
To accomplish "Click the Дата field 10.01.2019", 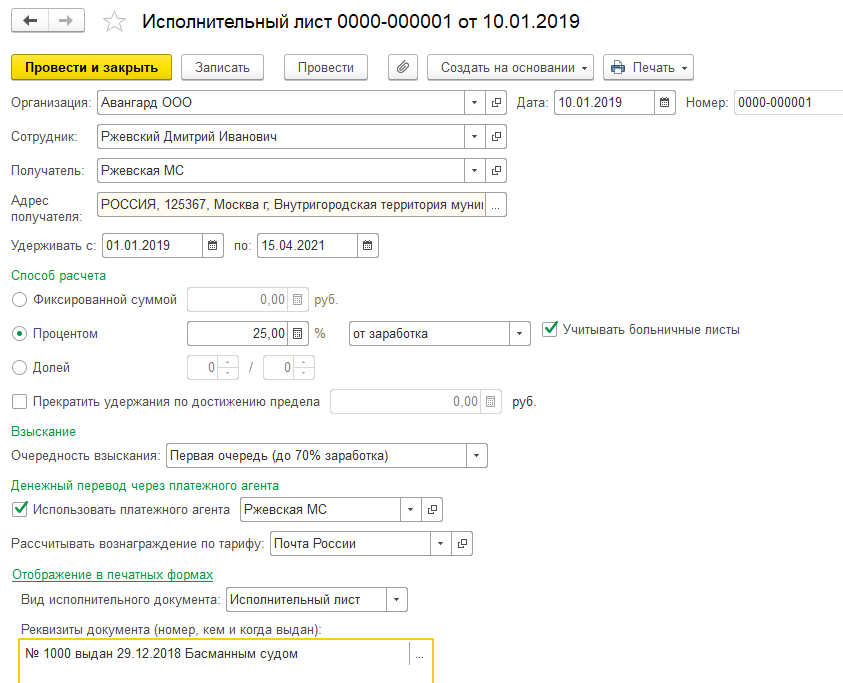I will point(604,102).
